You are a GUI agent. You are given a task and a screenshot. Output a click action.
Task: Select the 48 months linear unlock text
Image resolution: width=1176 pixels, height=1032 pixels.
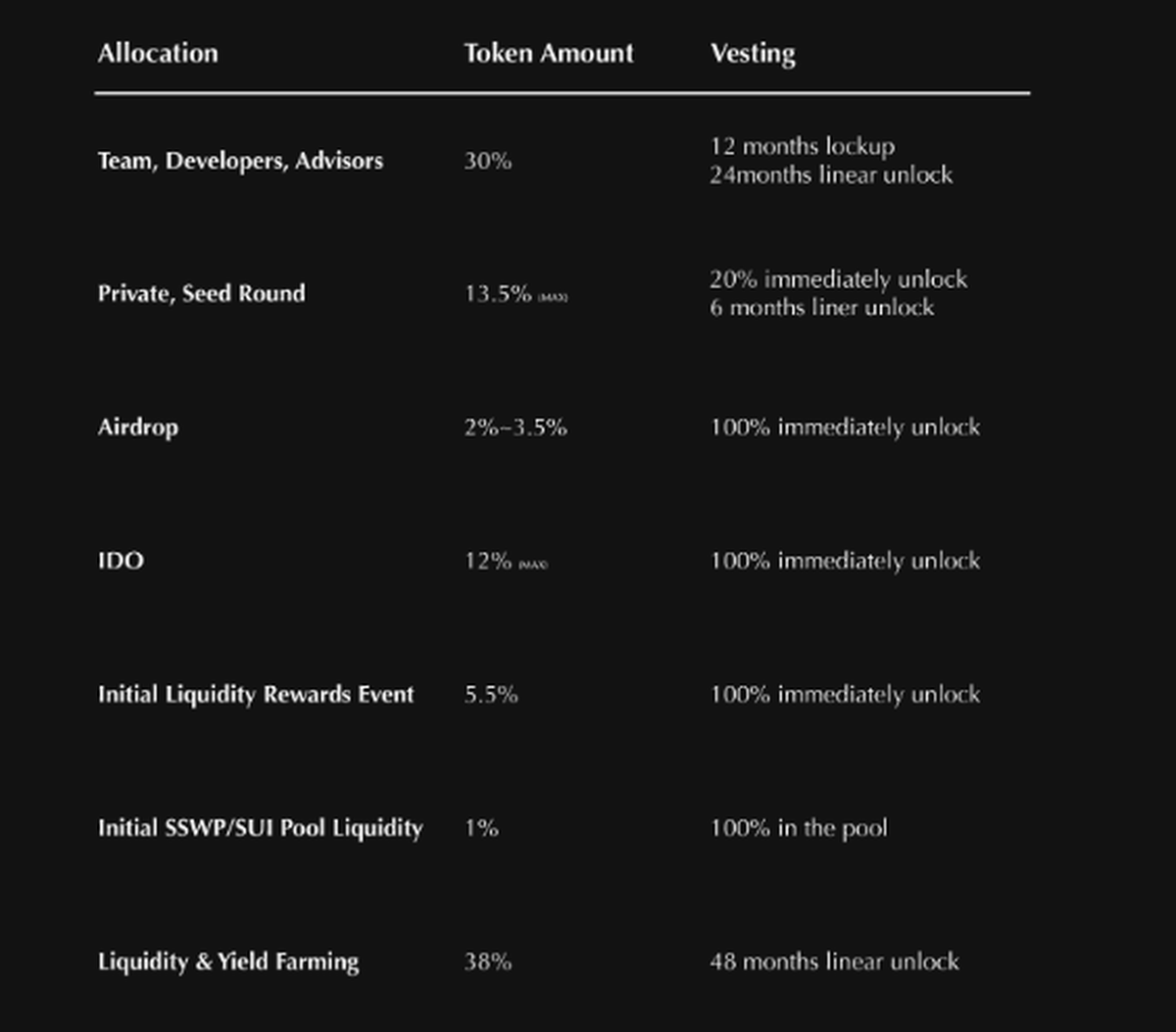click(834, 961)
